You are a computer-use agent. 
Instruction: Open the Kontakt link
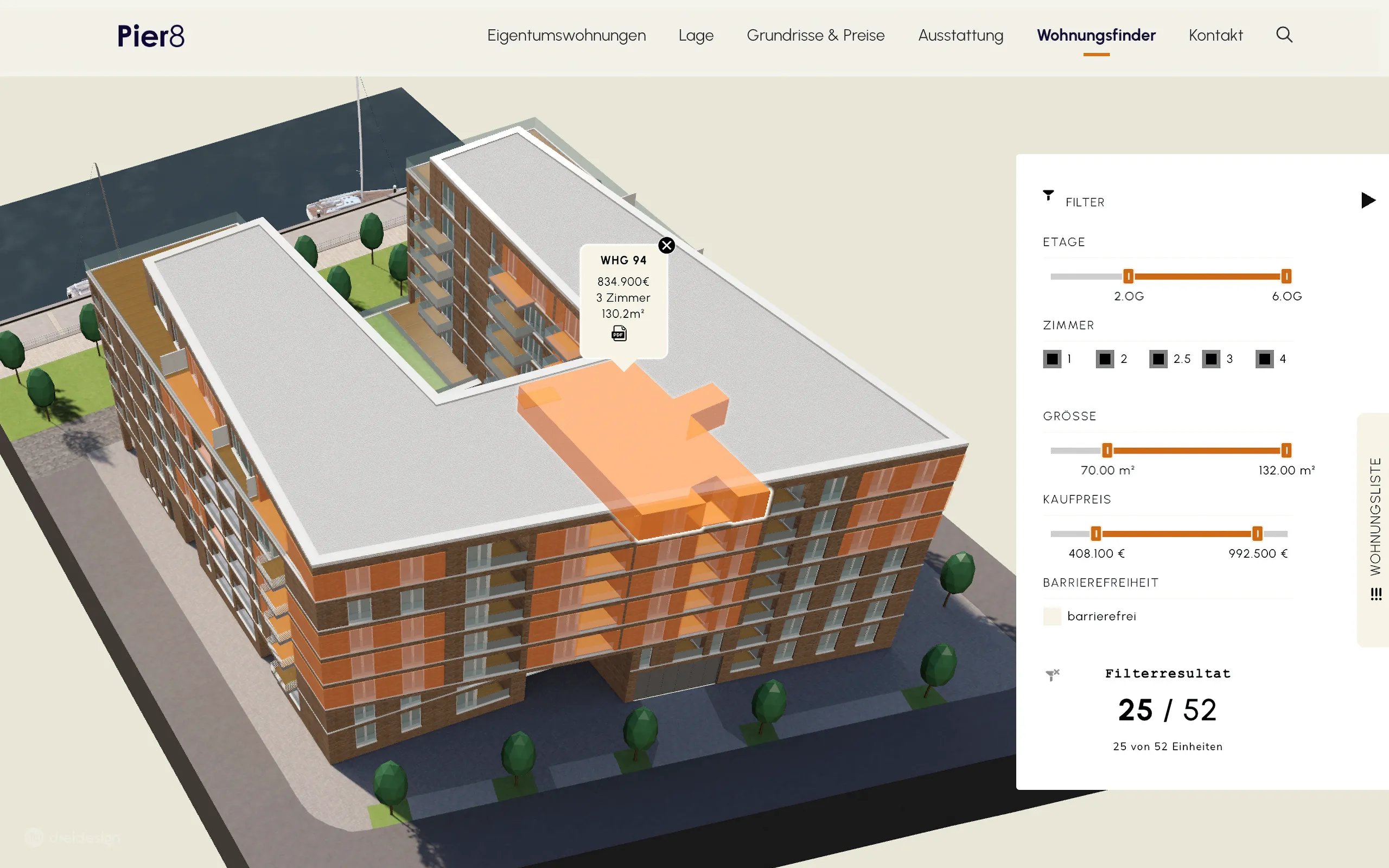[1215, 36]
